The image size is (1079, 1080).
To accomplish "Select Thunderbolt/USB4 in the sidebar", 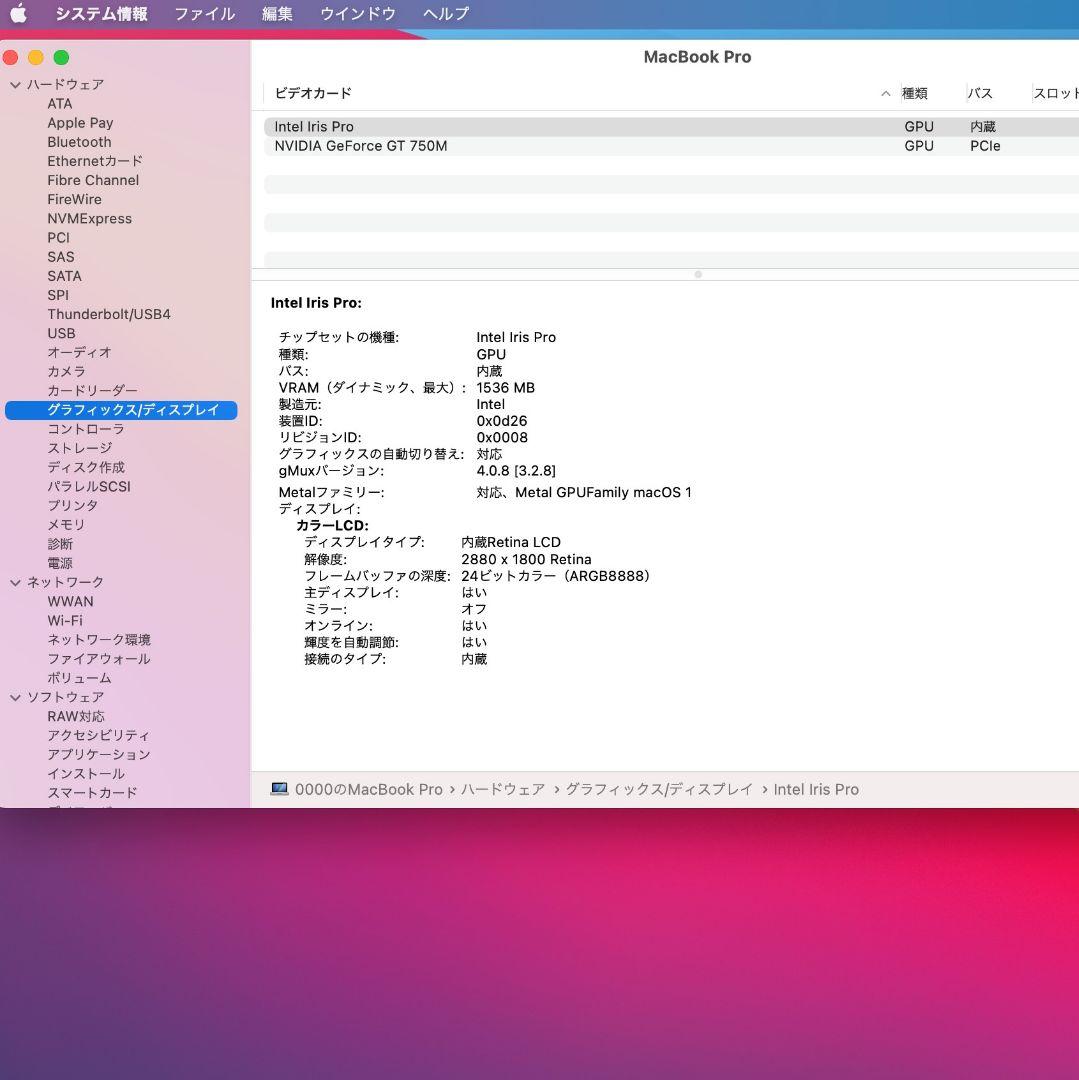I will tap(109, 314).
